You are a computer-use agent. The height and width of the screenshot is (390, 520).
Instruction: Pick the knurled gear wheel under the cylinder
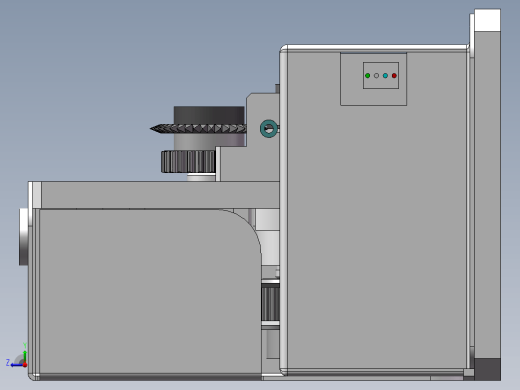(x=188, y=162)
